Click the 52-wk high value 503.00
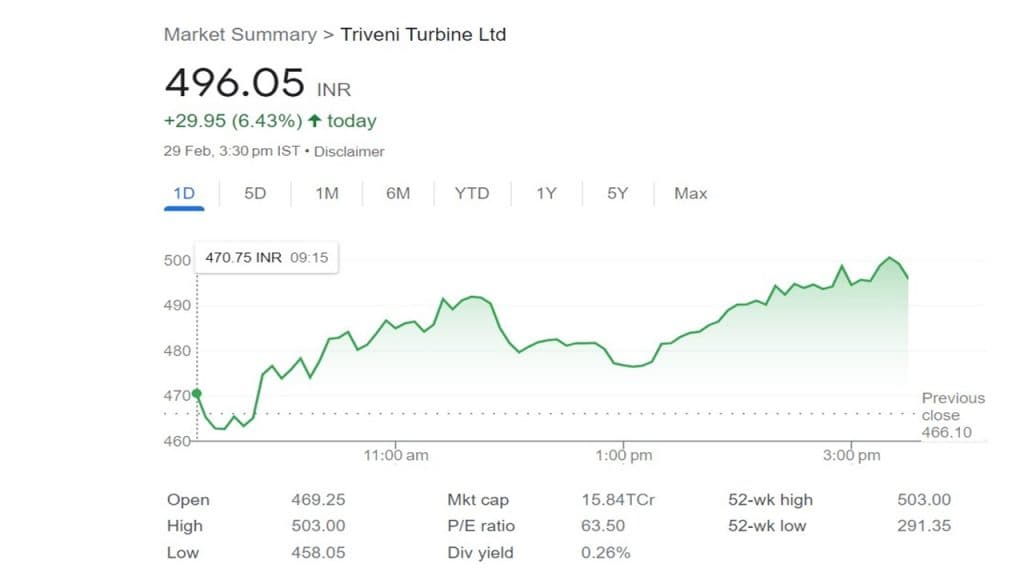Screen dimensions: 1024x576 (x=925, y=500)
